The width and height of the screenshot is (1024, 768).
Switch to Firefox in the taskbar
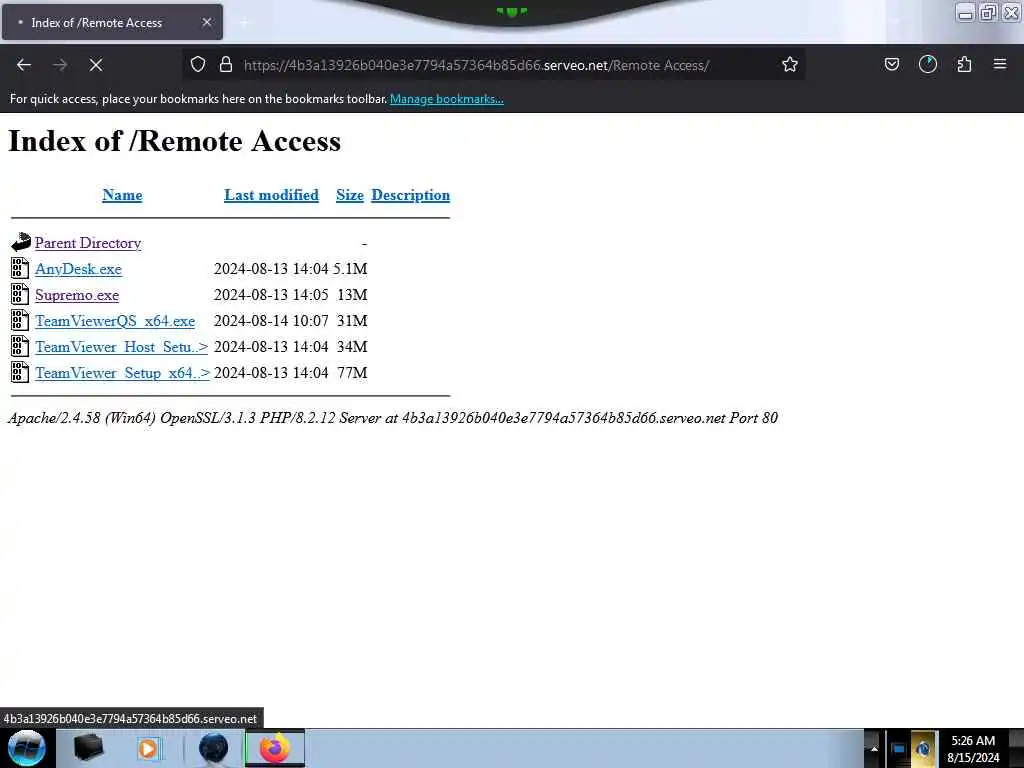point(275,748)
